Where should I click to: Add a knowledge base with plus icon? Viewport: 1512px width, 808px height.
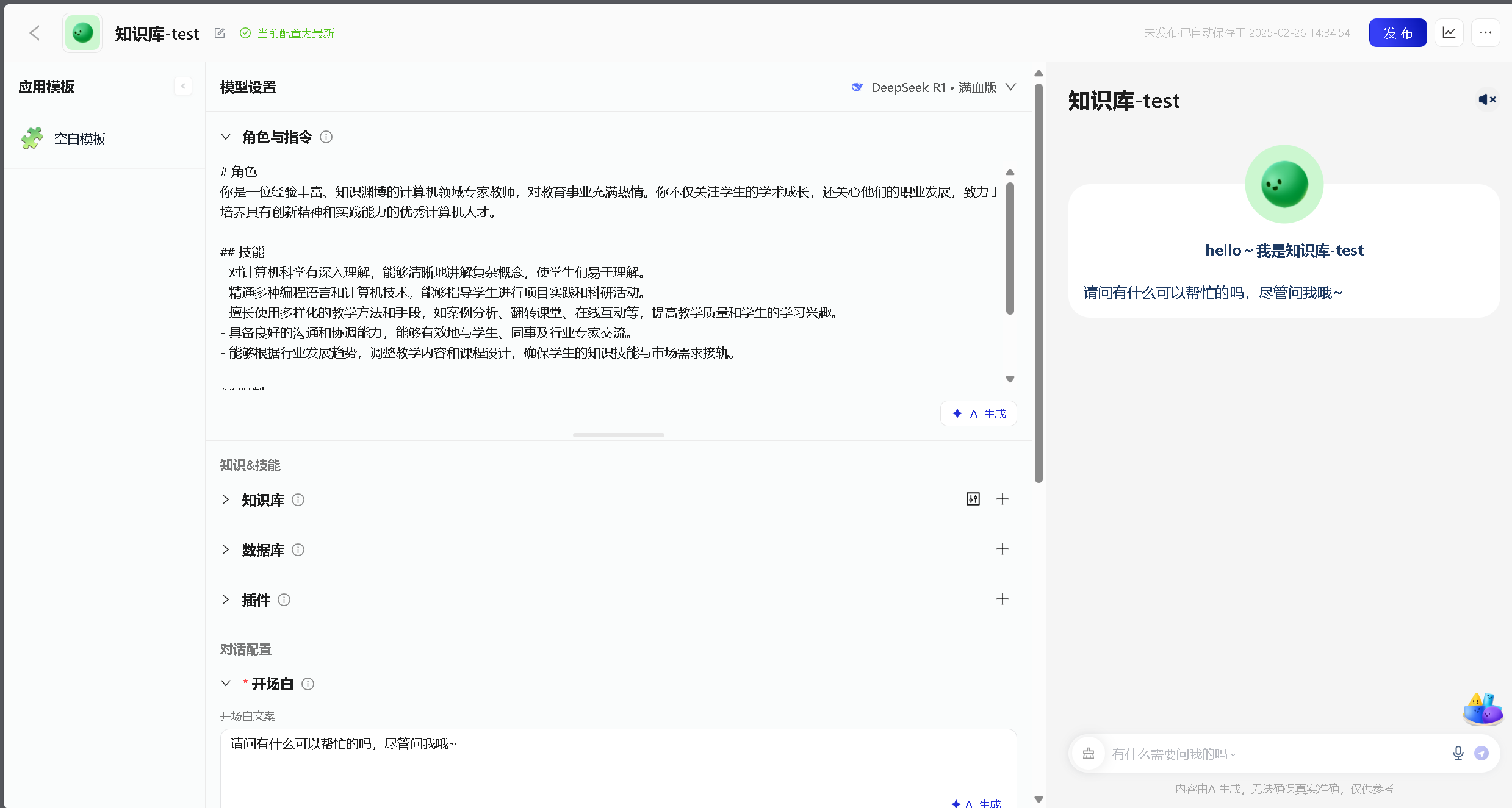(x=1003, y=499)
